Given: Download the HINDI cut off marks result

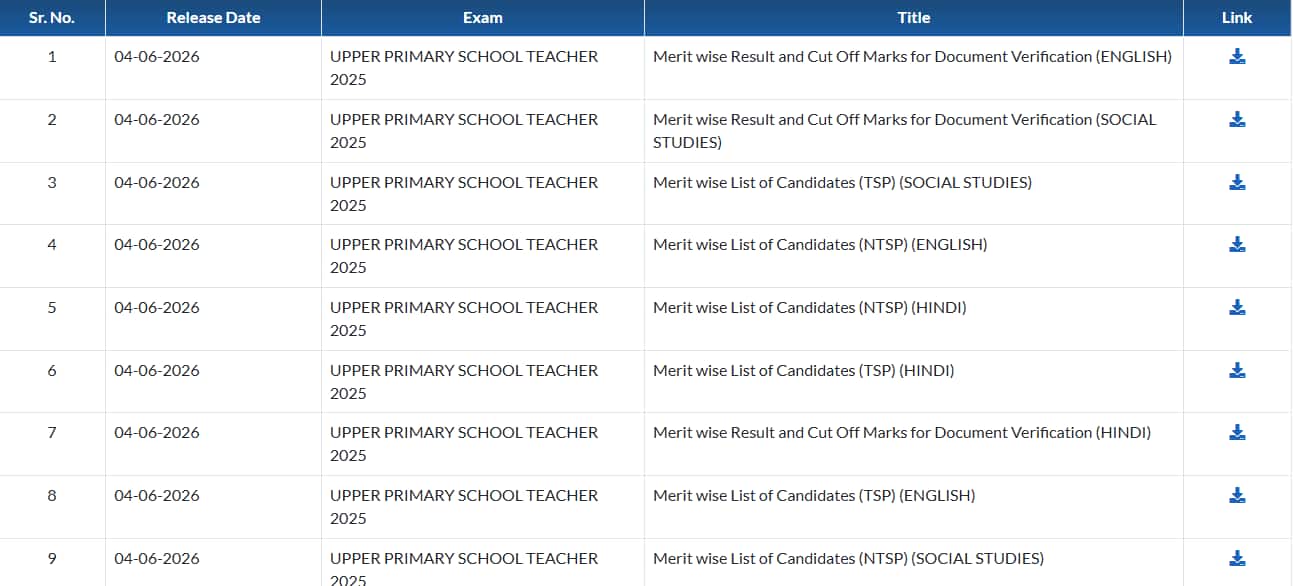Looking at the screenshot, I should pyautogui.click(x=1237, y=432).
